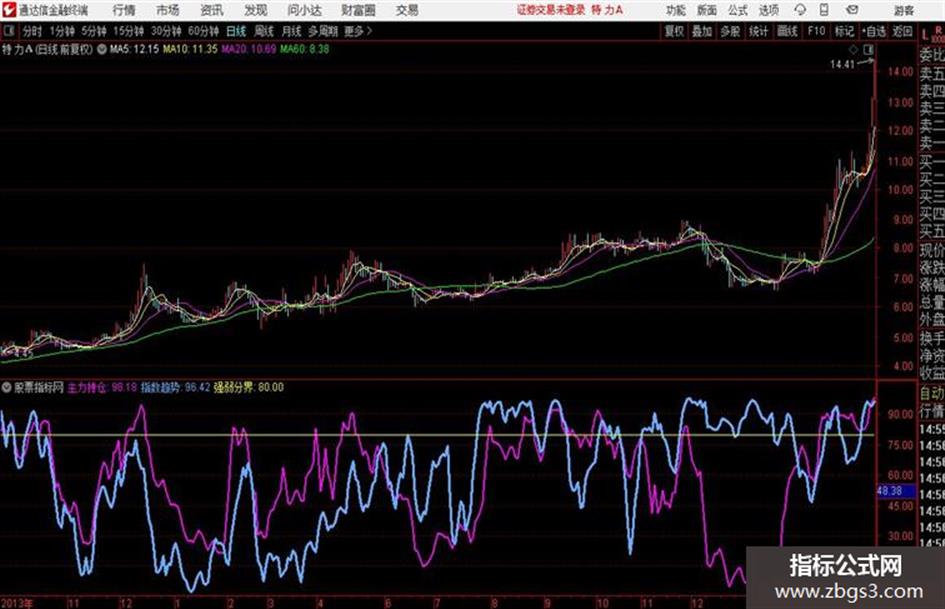The width and height of the screenshot is (945, 609).
Task: Open the 资讯 menu
Action: click(212, 10)
